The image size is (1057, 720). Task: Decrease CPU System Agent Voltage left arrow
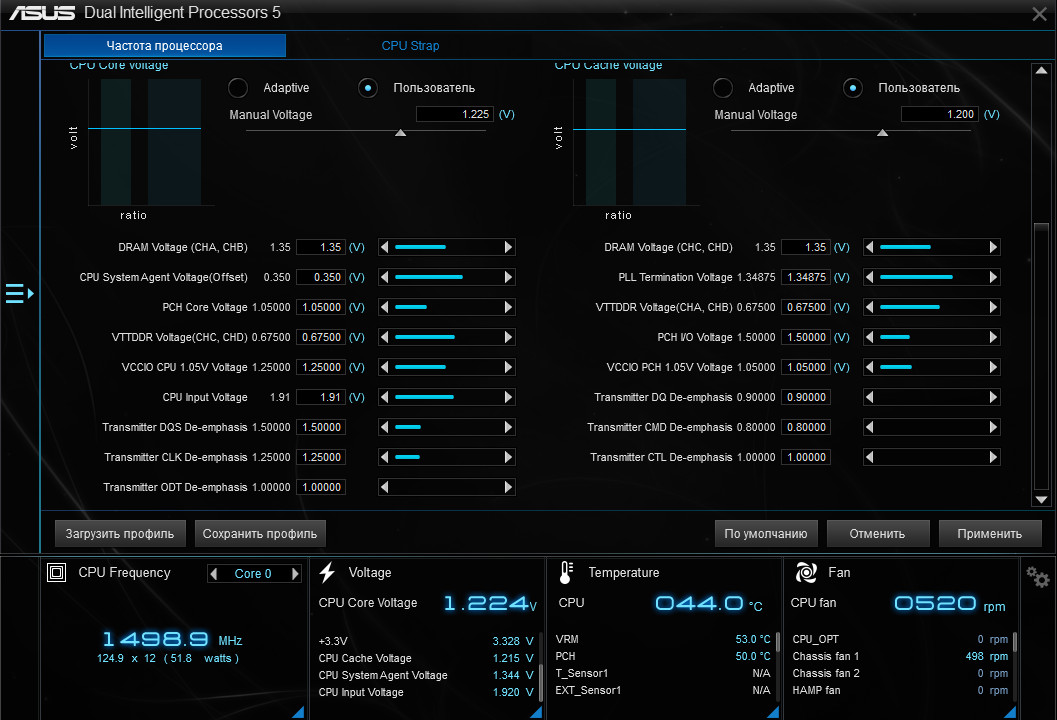pyautogui.click(x=384, y=277)
